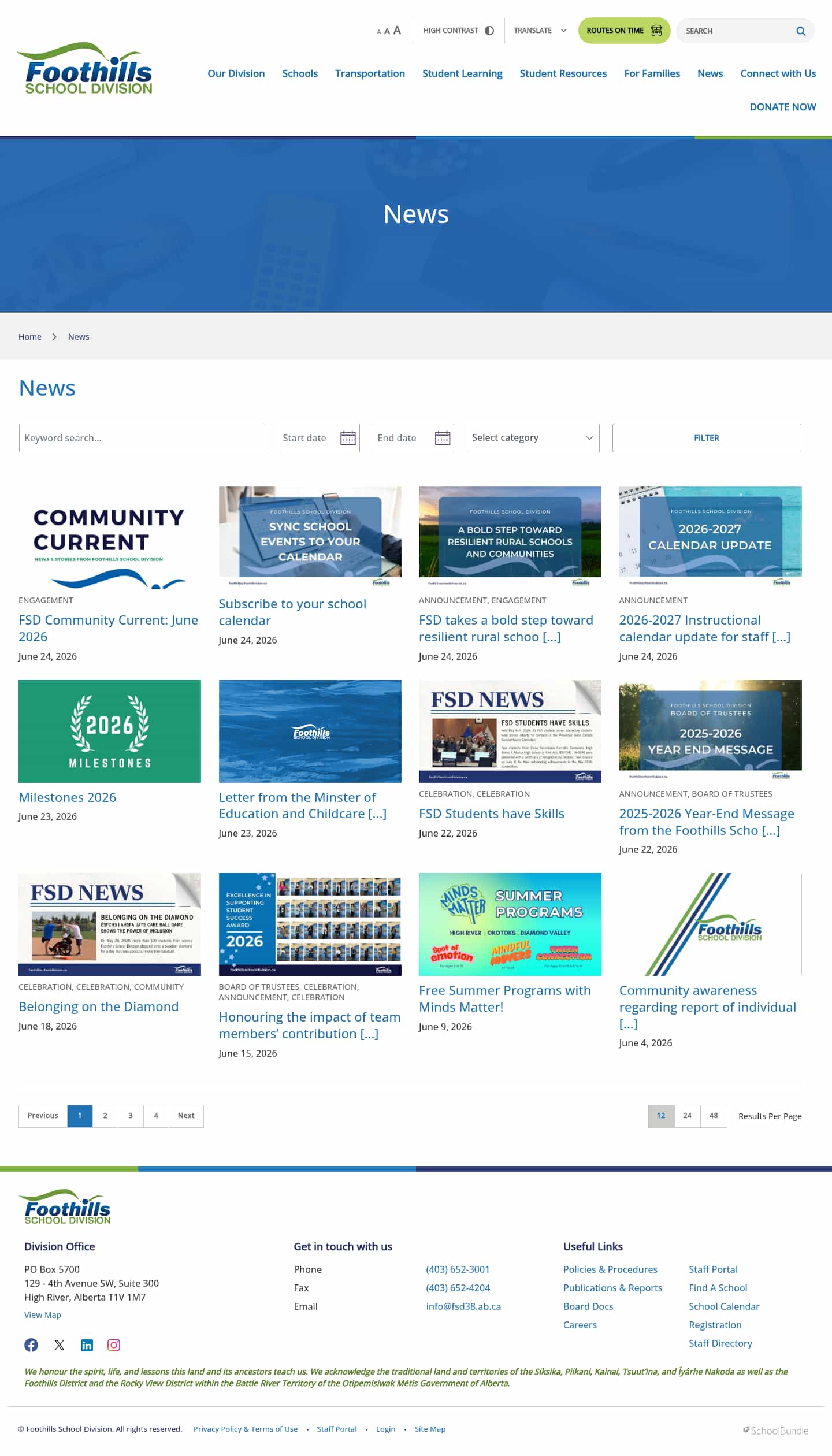Open Privacy Policy & Terms of Use

(x=246, y=1429)
